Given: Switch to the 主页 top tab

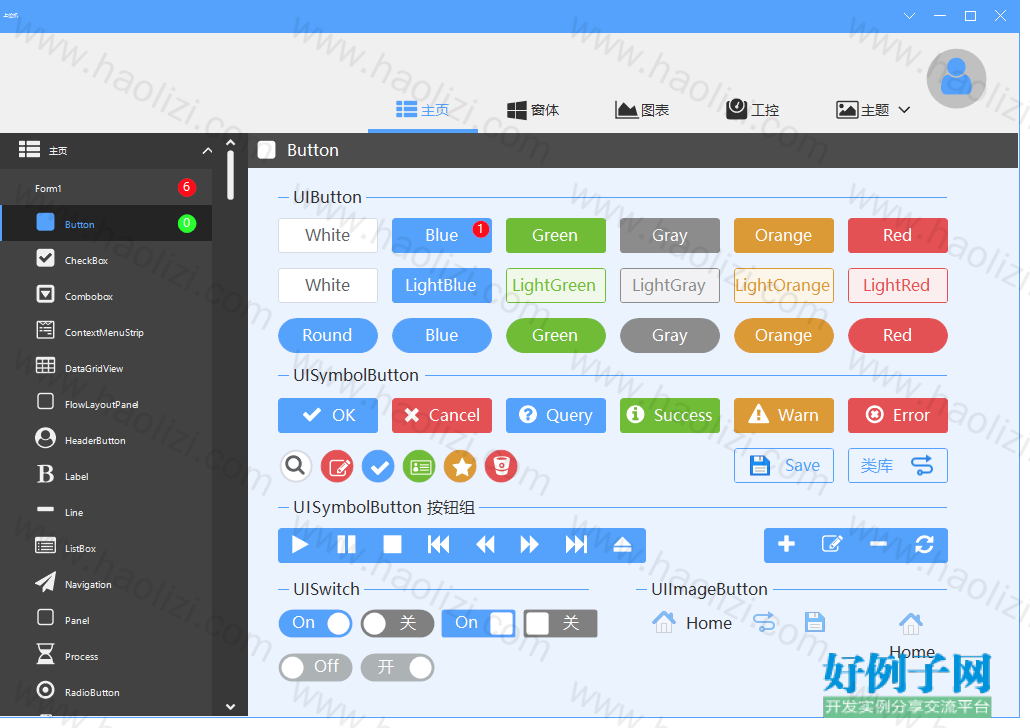Looking at the screenshot, I should (x=422, y=110).
